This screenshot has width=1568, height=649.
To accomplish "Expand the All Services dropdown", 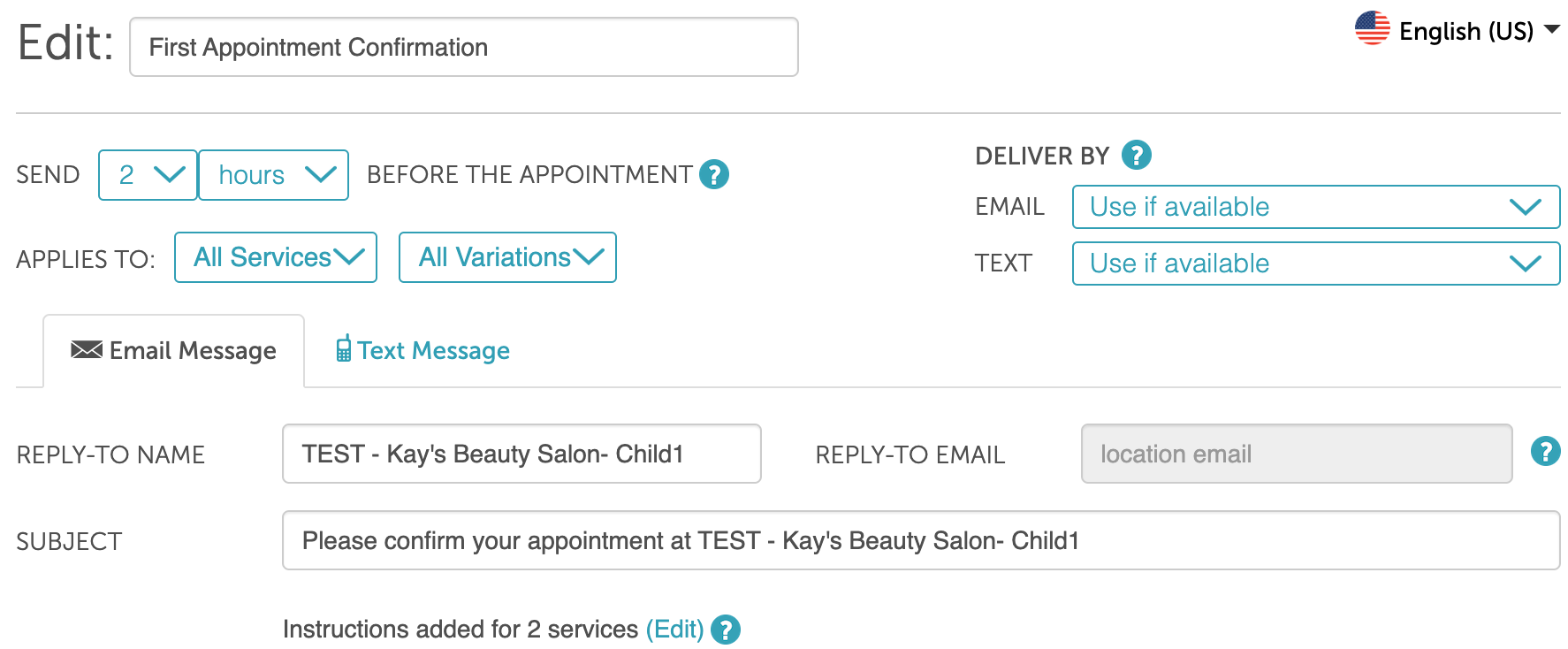I will coord(276,257).
